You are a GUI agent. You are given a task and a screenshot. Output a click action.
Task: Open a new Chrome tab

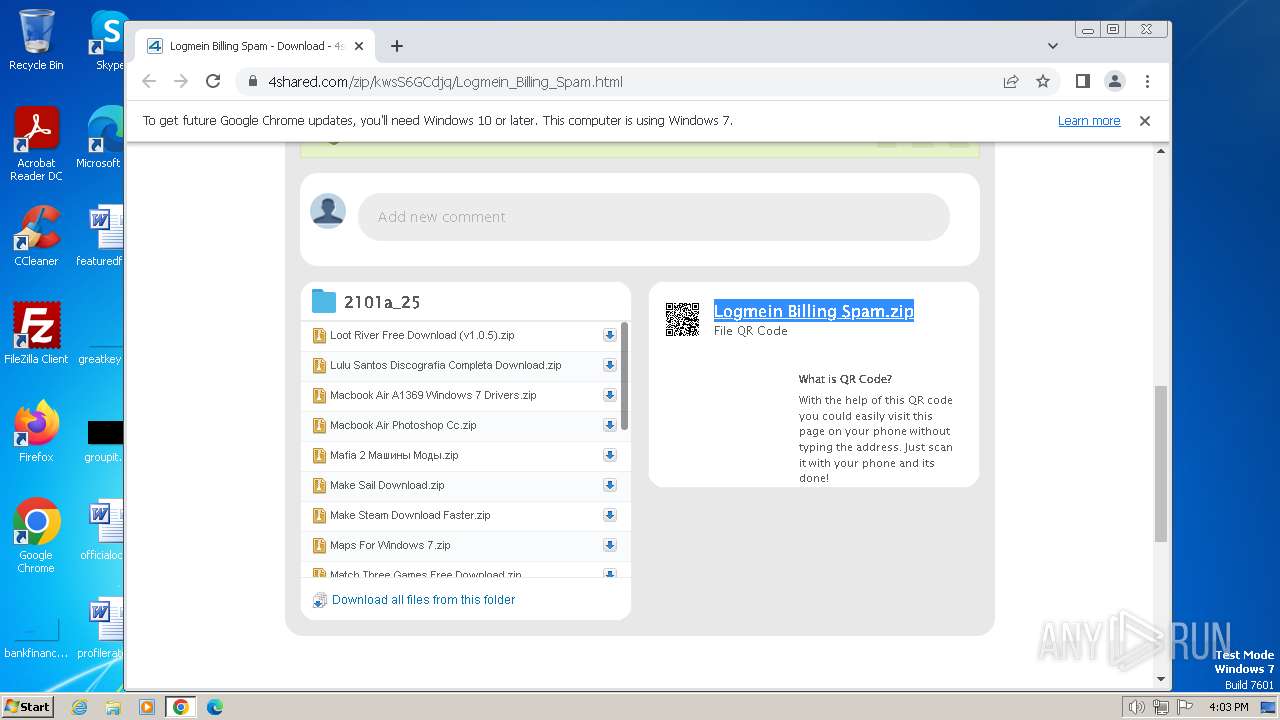point(396,46)
